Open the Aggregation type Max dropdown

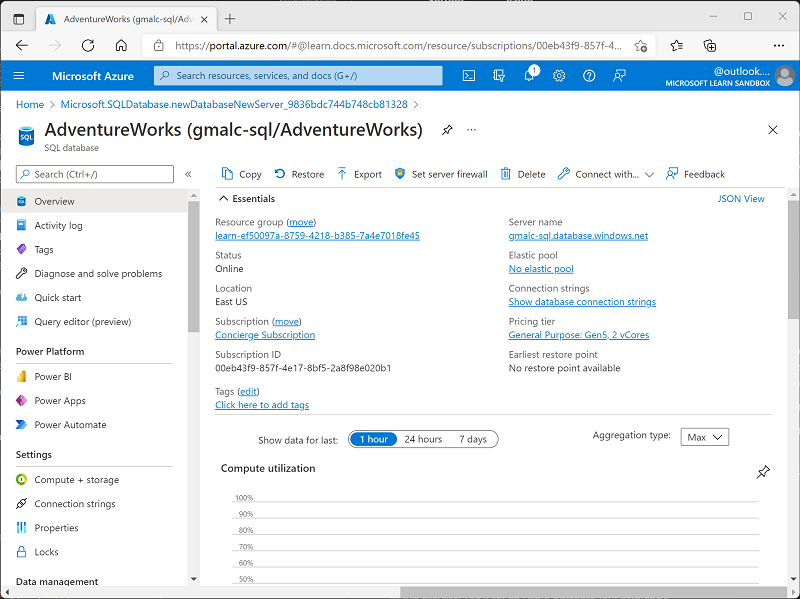pos(705,437)
